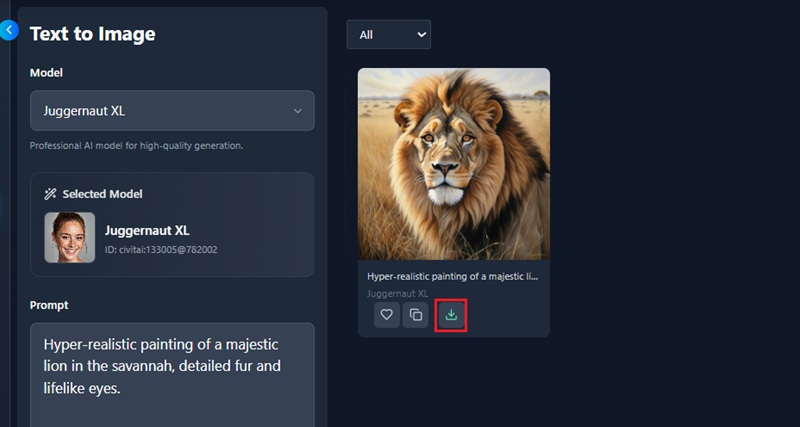The image size is (800, 427).
Task: Open the Juggernaut XL model dropdown
Action: click(172, 111)
